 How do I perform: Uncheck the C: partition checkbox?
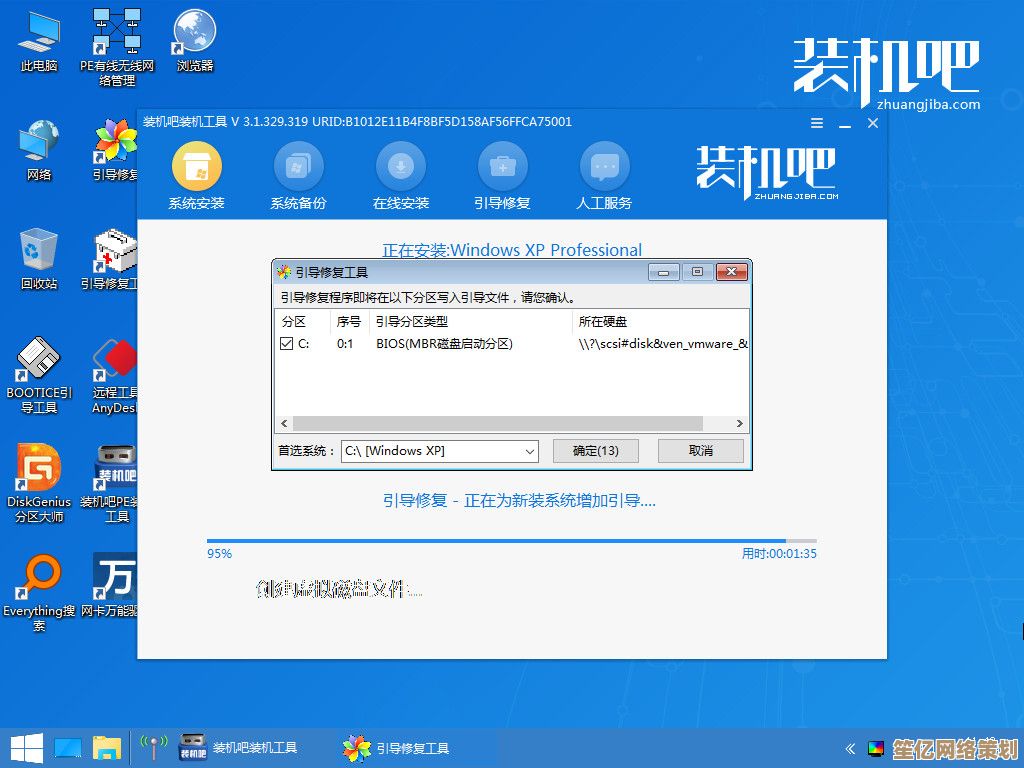tap(287, 344)
